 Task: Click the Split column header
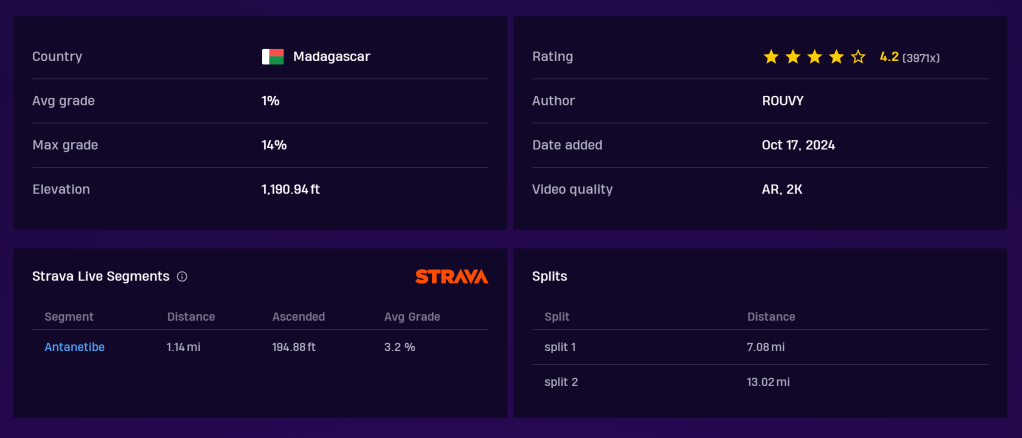pyautogui.click(x=558, y=317)
